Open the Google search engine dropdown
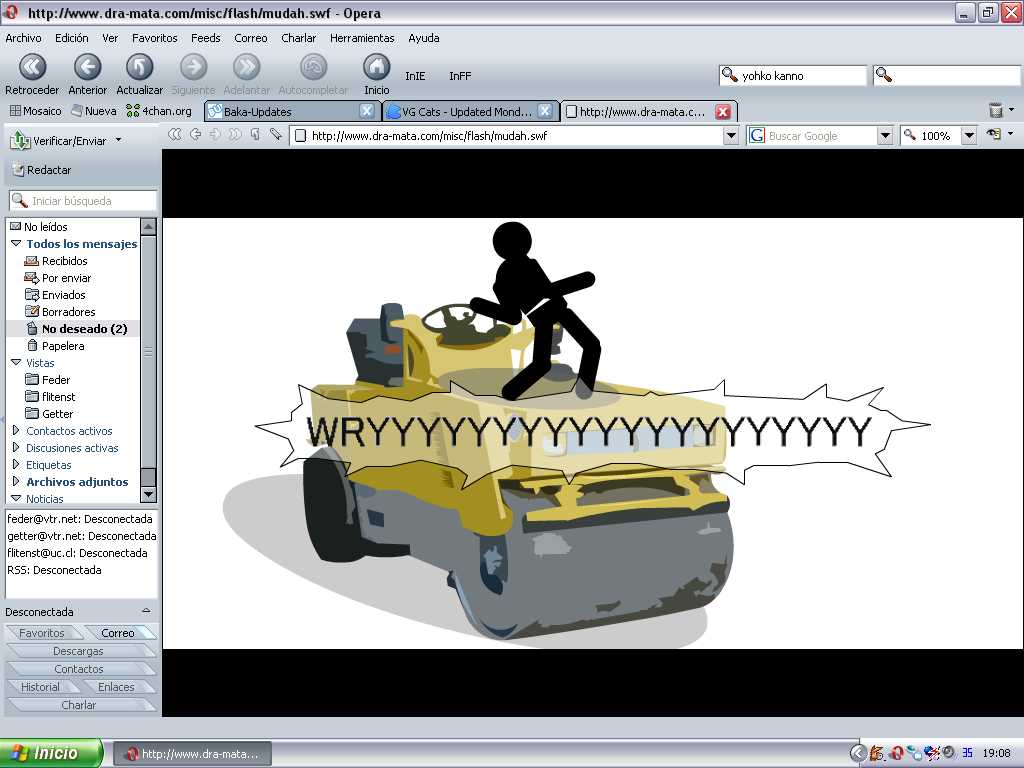 [x=885, y=136]
